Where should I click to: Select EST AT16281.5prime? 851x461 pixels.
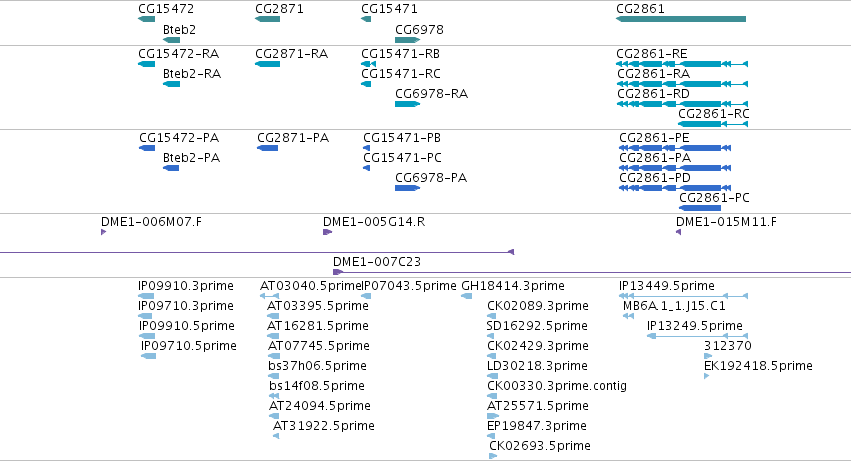[x=274, y=337]
